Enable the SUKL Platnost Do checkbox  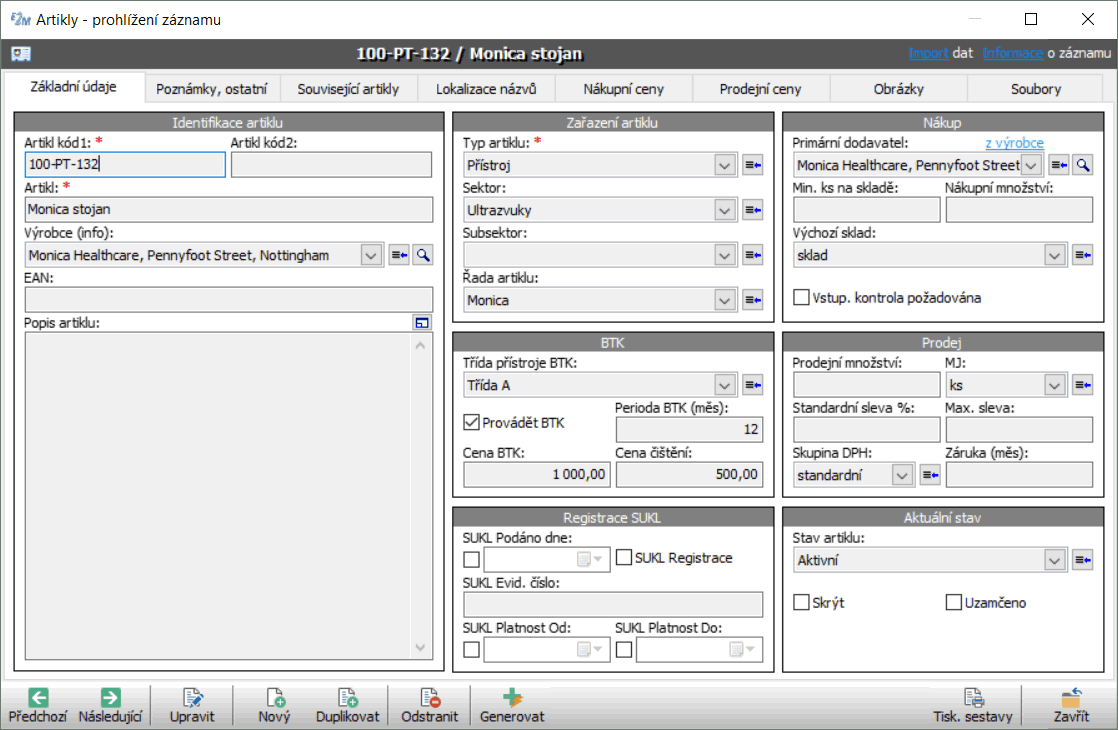coord(624,649)
